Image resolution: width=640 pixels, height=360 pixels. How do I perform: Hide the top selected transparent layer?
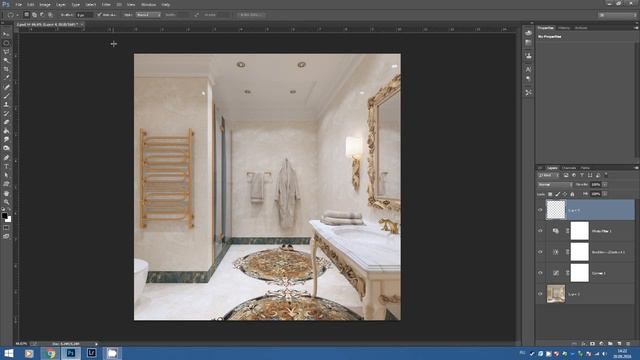pos(540,210)
